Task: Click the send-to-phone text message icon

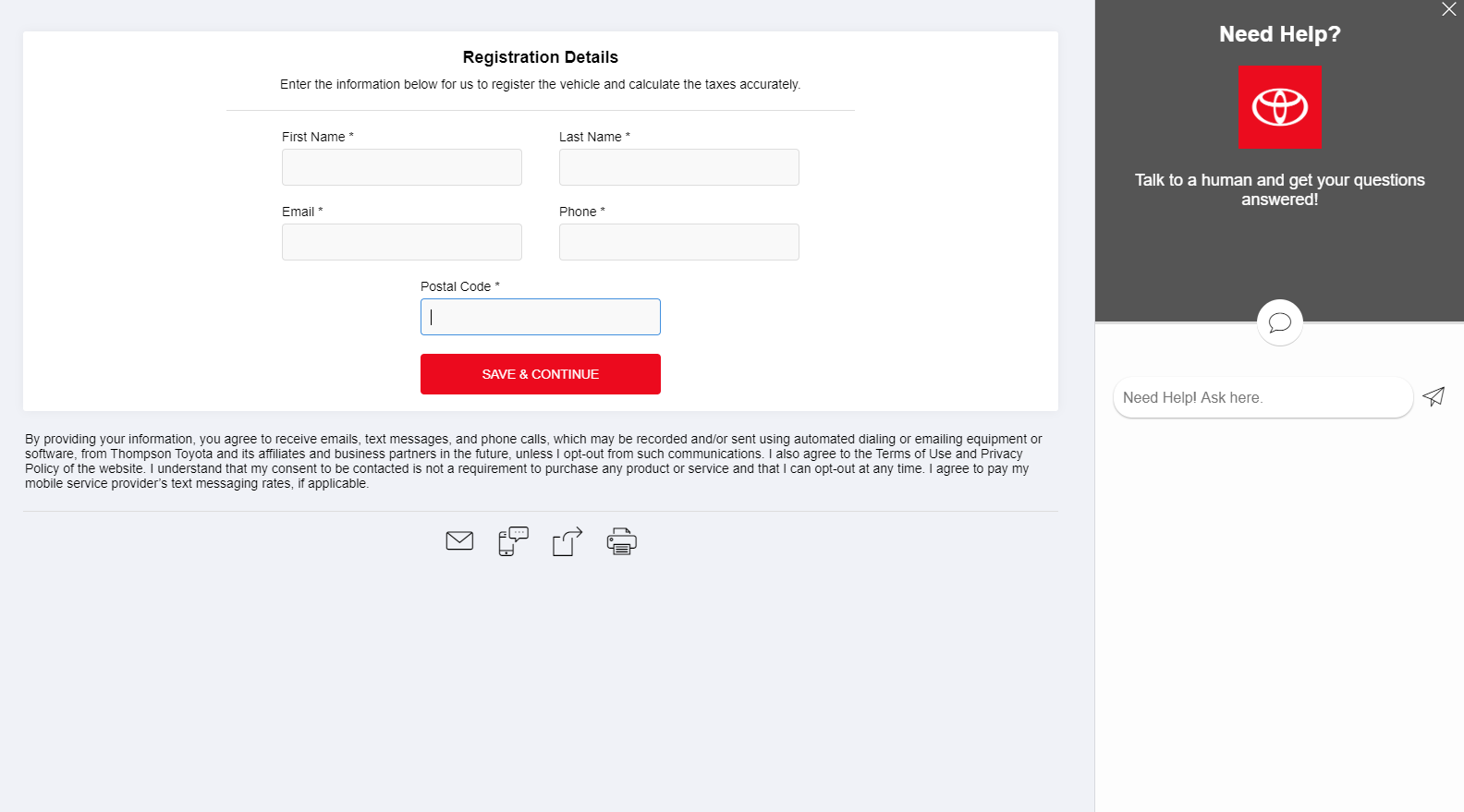Action: point(513,541)
